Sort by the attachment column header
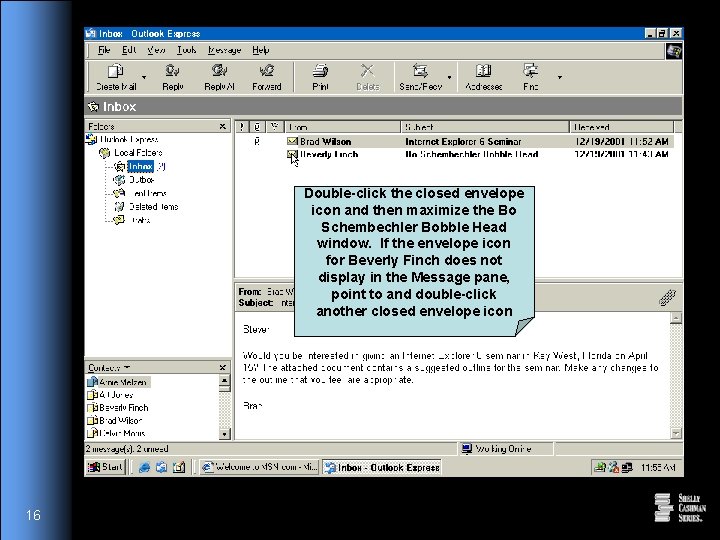 pos(257,127)
